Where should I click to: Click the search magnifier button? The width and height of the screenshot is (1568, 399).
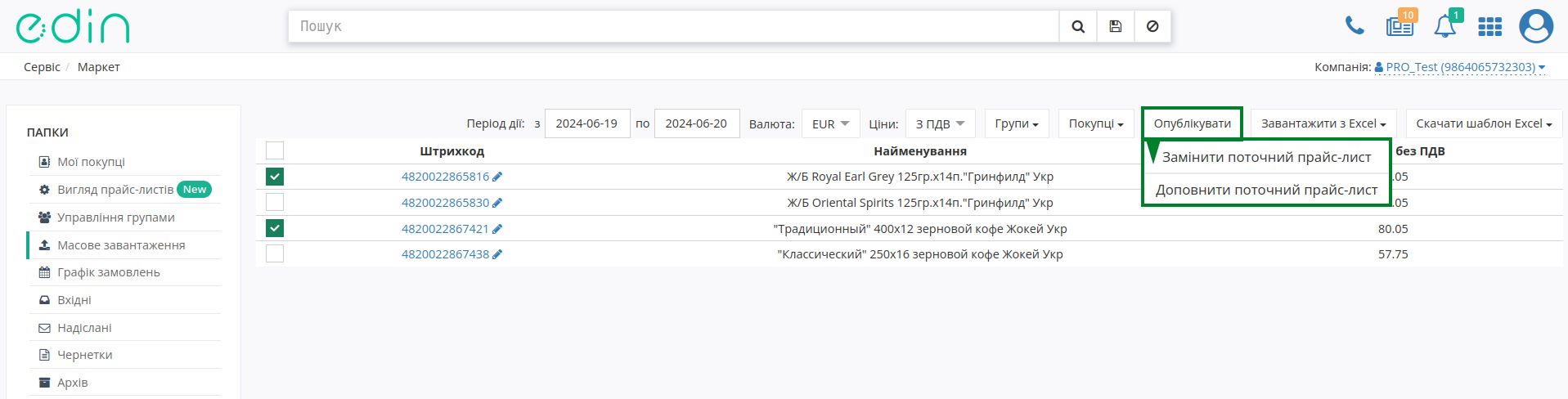(1078, 26)
